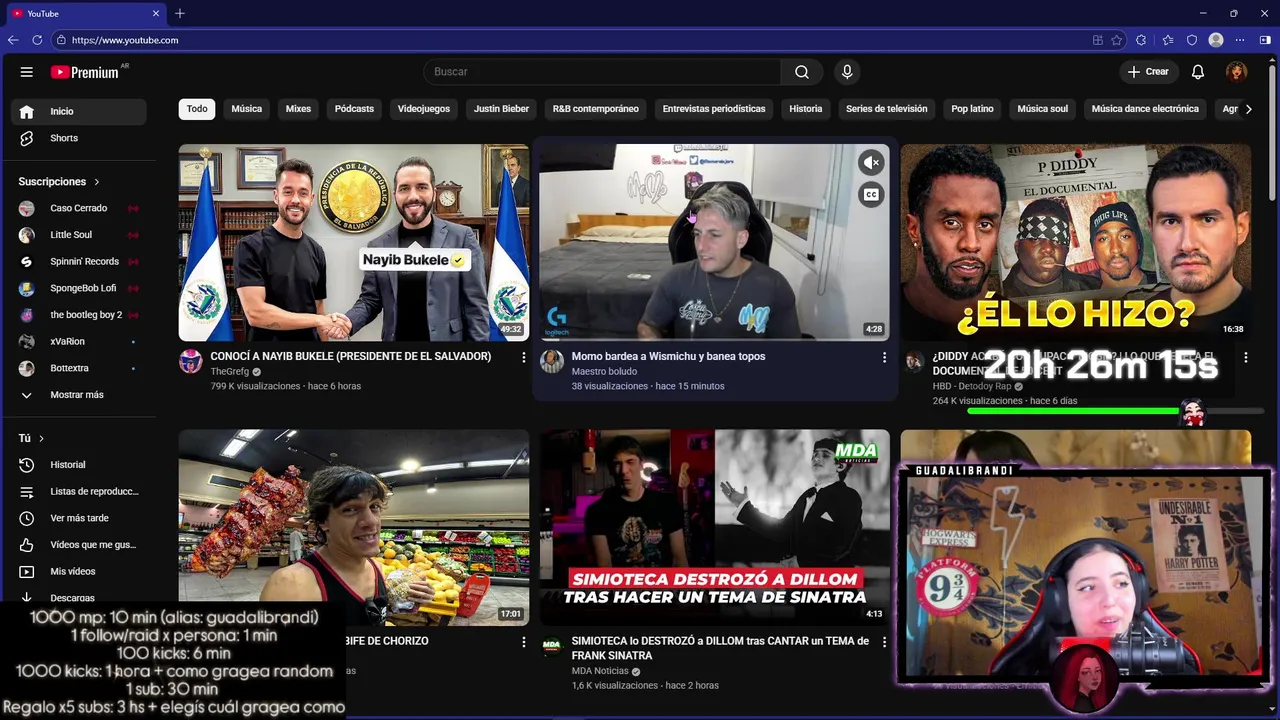Open the browser profile icon
The width and height of the screenshot is (1280, 720).
click(x=1216, y=40)
